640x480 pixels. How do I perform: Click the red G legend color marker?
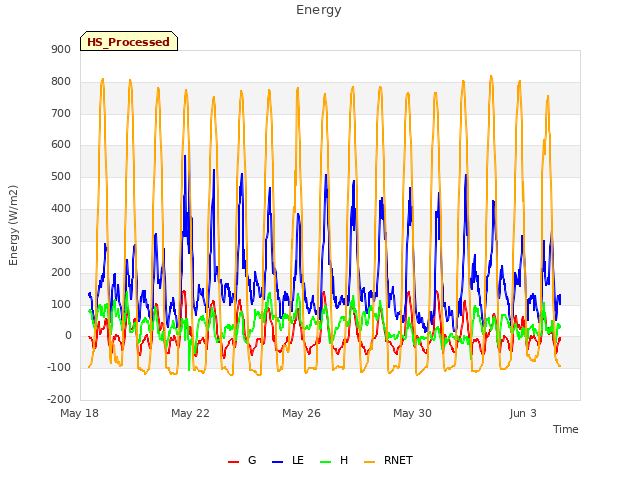[x=233, y=462]
